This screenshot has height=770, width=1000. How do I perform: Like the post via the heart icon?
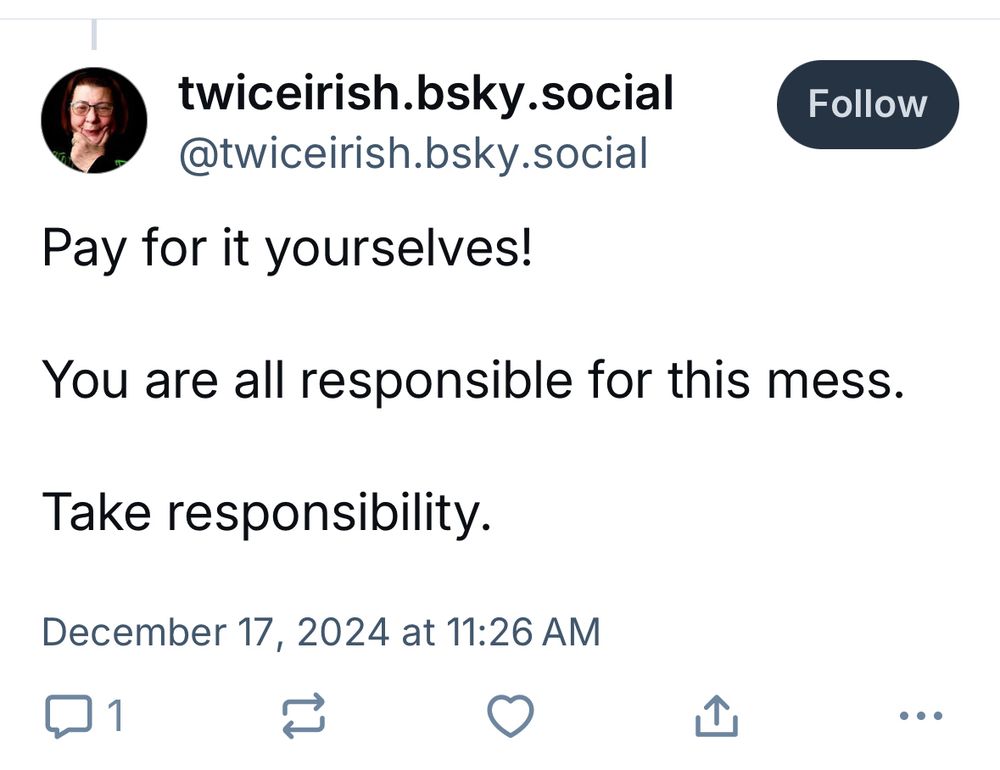(x=510, y=715)
